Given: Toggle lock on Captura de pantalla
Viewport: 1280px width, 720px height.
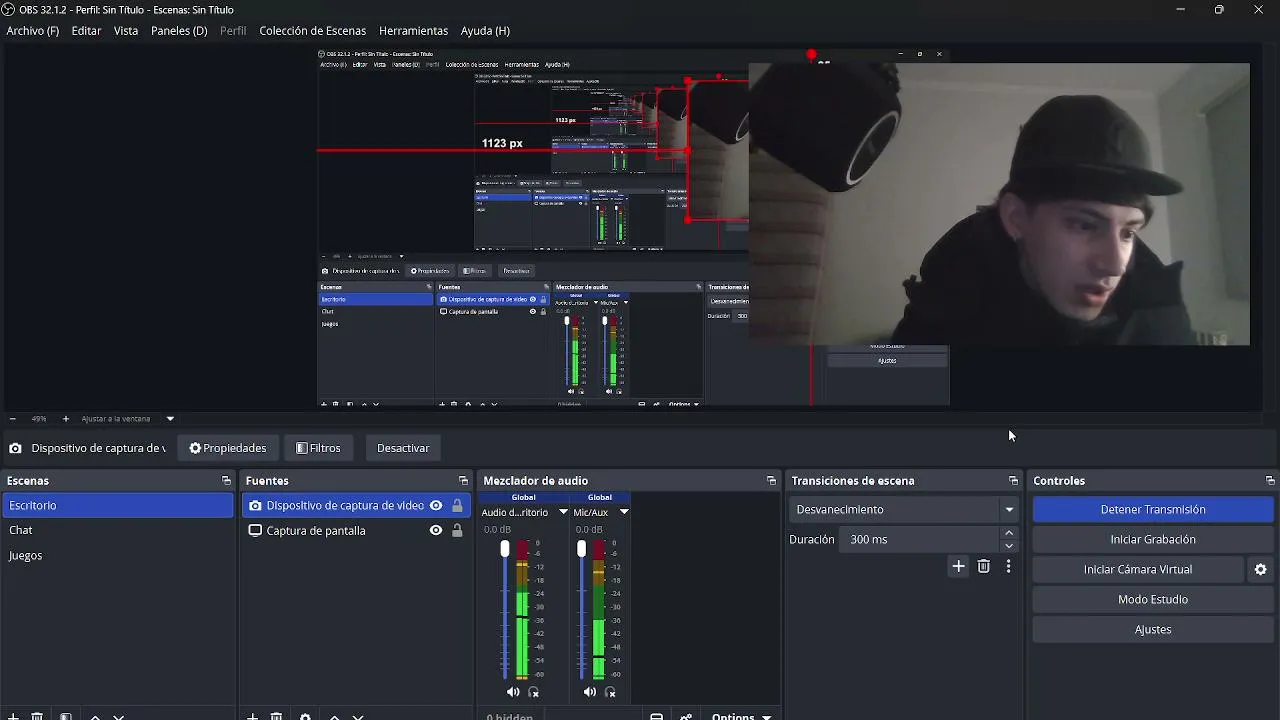Looking at the screenshot, I should (x=457, y=531).
